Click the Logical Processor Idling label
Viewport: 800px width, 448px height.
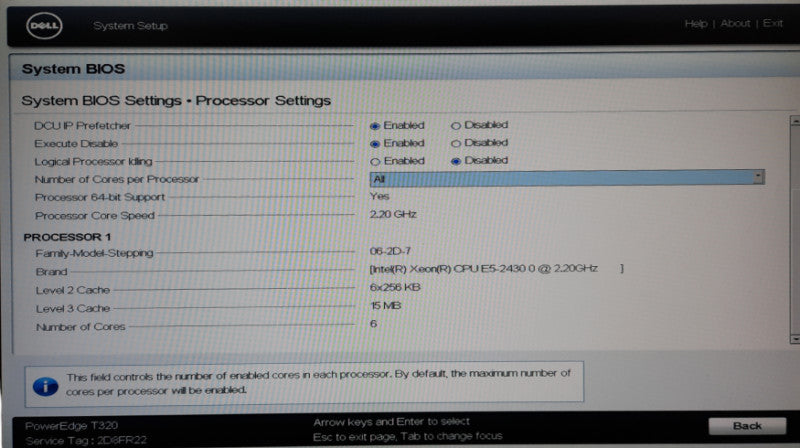click(x=93, y=162)
